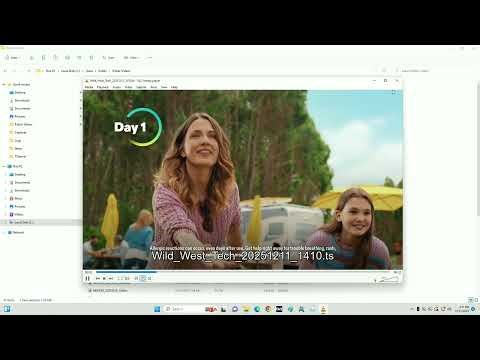
Task: Select Public in the address breadcrumb
Action: click(x=102, y=71)
